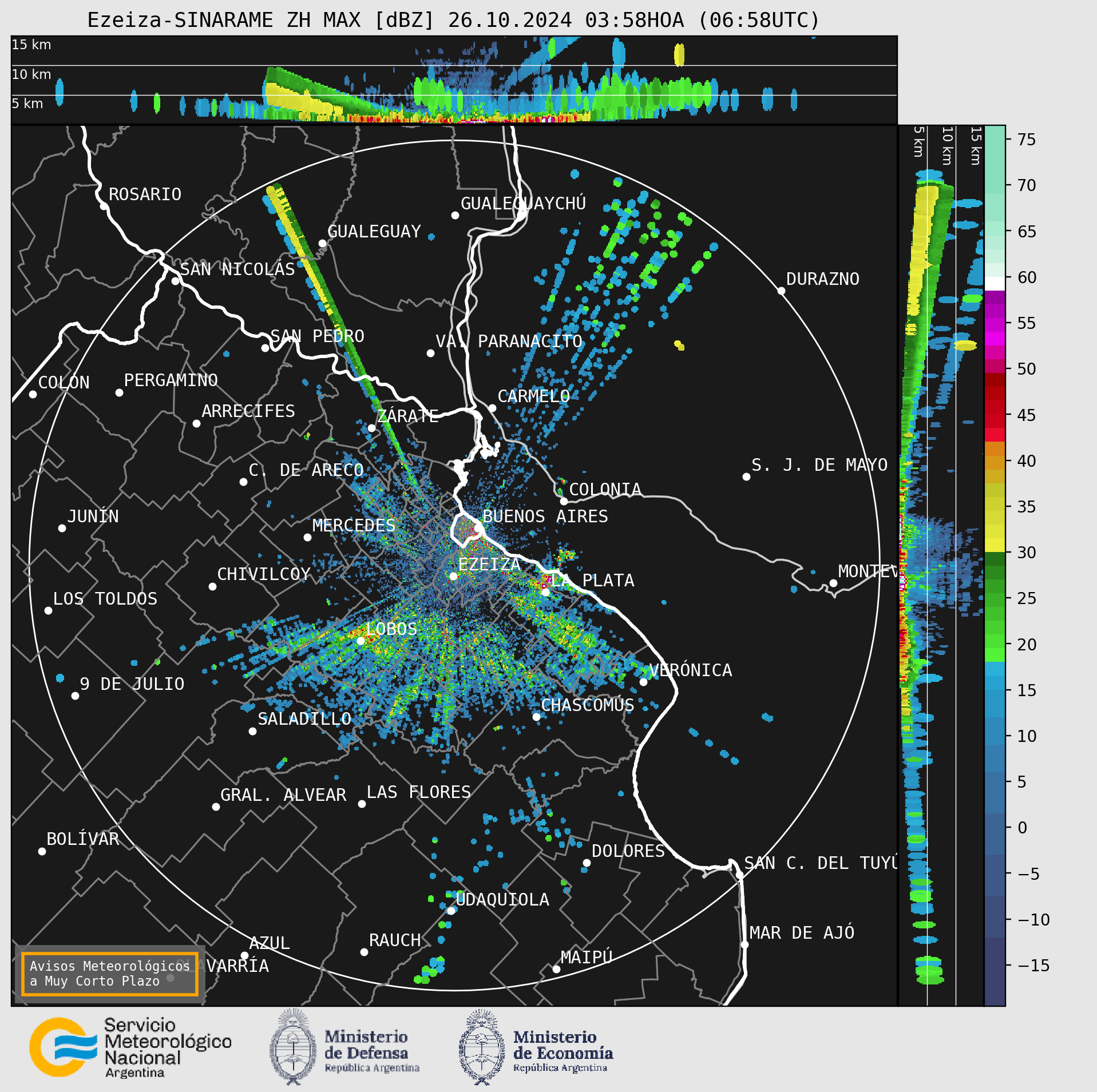Click the yellow 30 dBZ color swatch
Image resolution: width=1097 pixels, height=1092 pixels.
coord(995,545)
